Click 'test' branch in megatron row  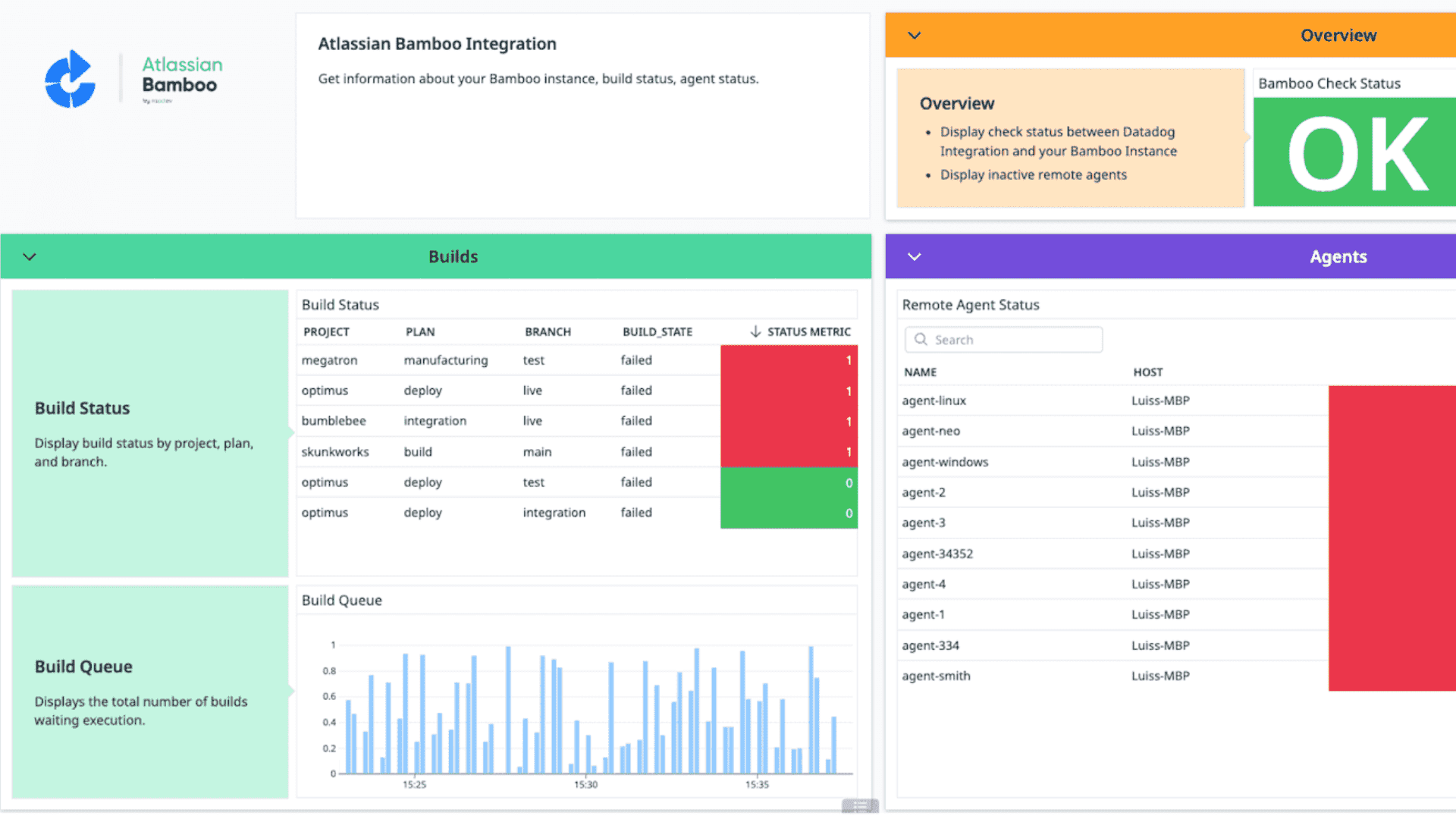click(x=533, y=360)
